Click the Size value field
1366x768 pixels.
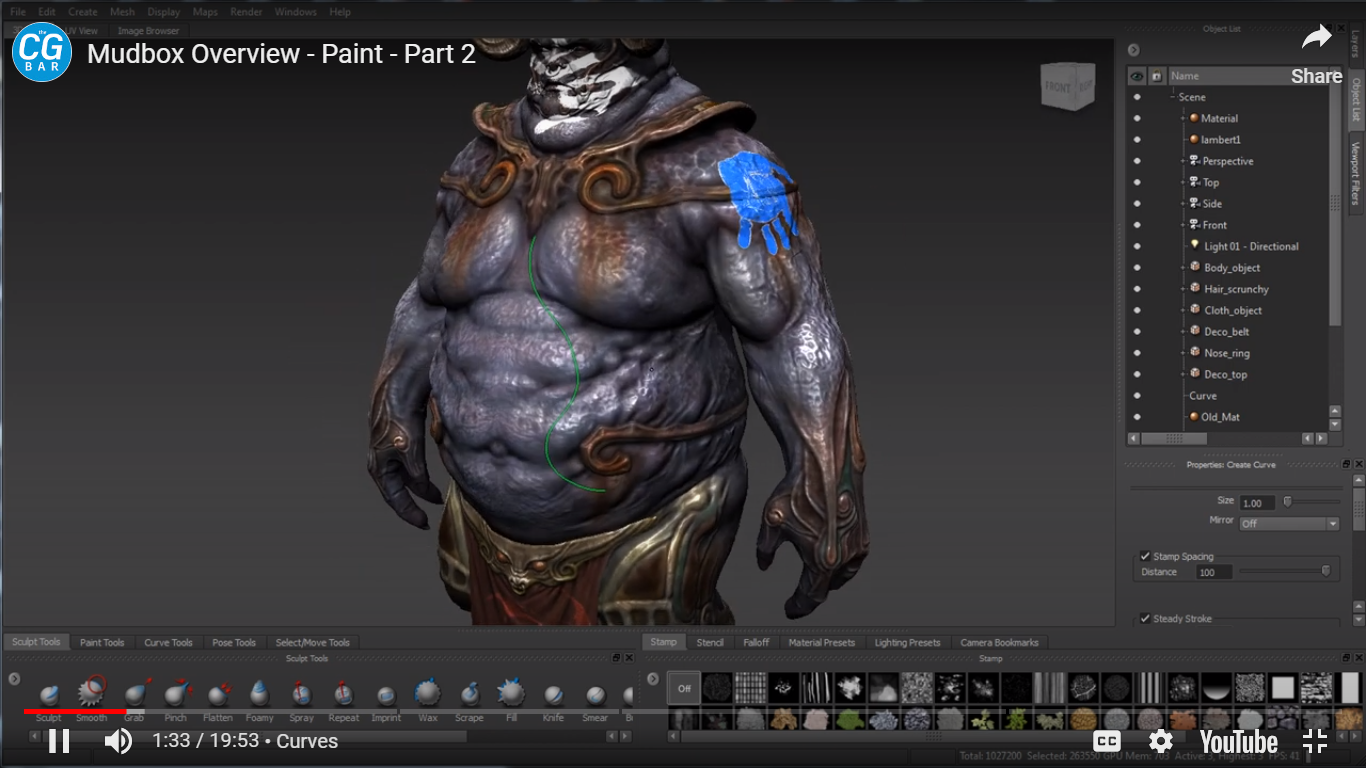point(1258,503)
